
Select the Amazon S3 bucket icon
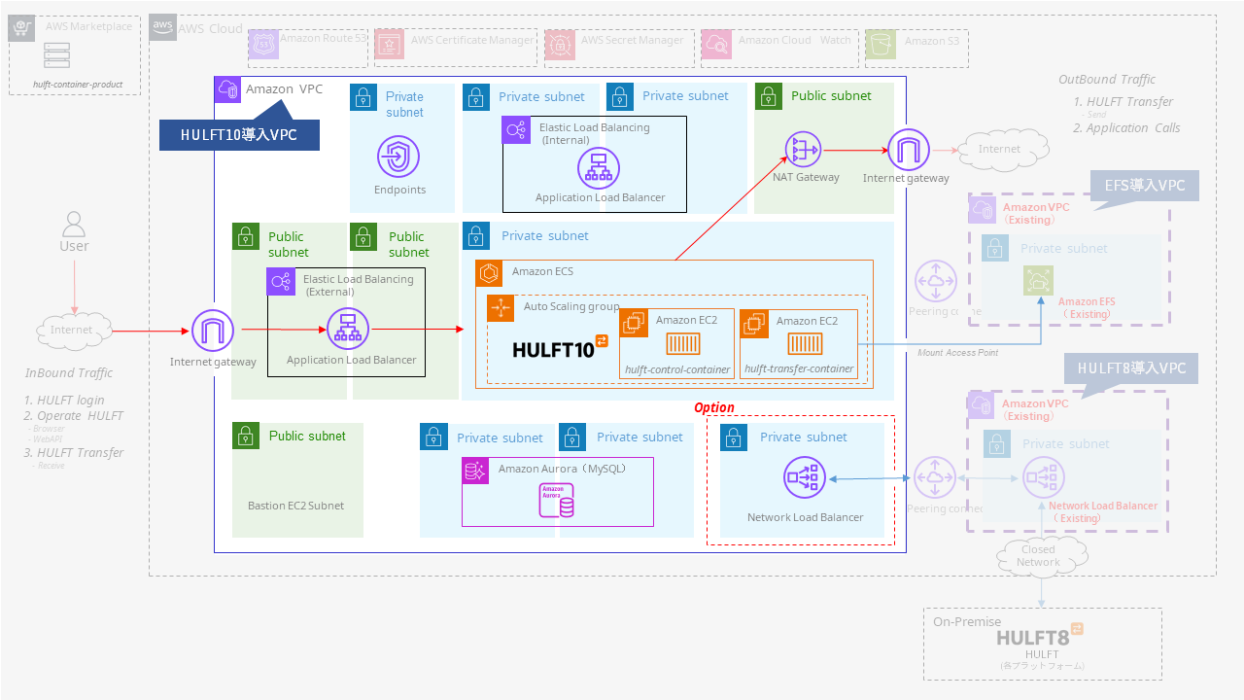tap(881, 43)
